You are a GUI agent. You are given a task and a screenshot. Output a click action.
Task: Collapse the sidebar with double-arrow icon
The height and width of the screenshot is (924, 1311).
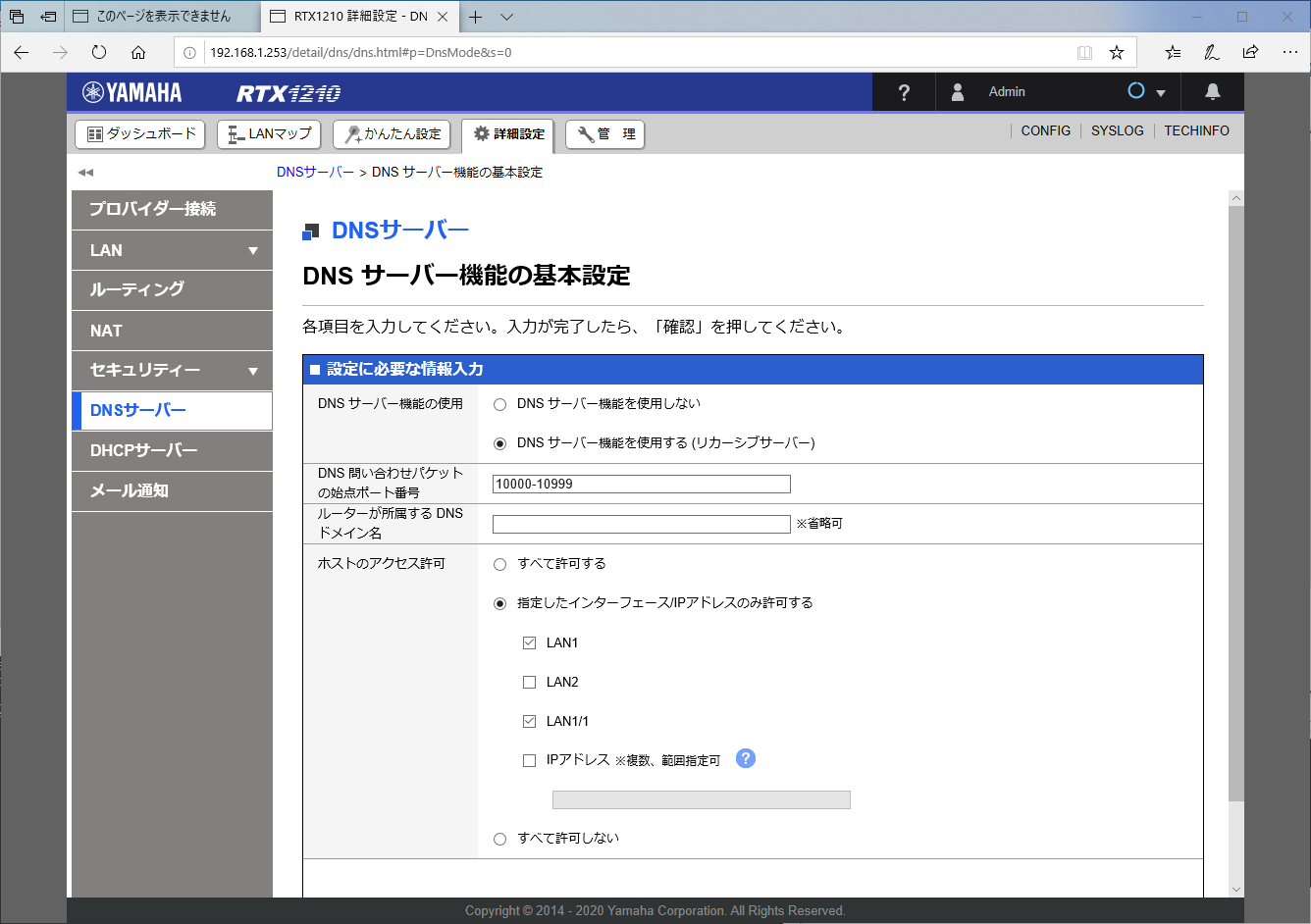click(x=85, y=173)
